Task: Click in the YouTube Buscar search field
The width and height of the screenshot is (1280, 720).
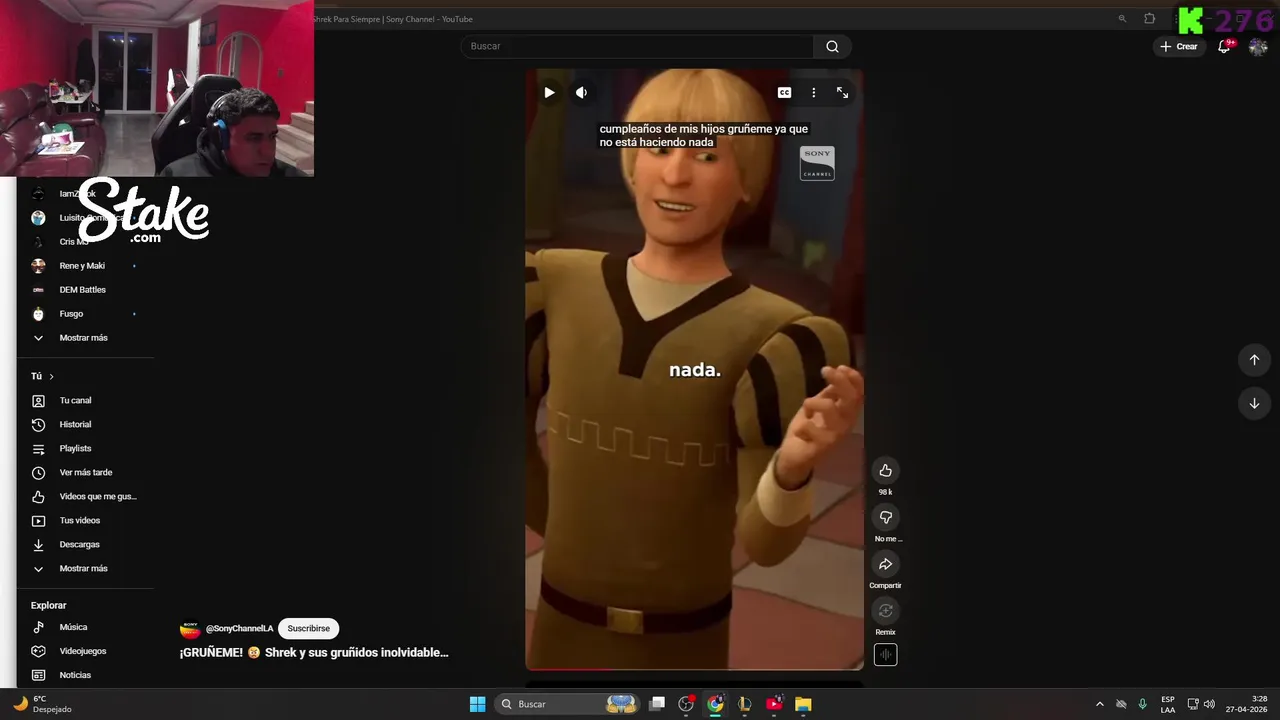Action: [637, 46]
